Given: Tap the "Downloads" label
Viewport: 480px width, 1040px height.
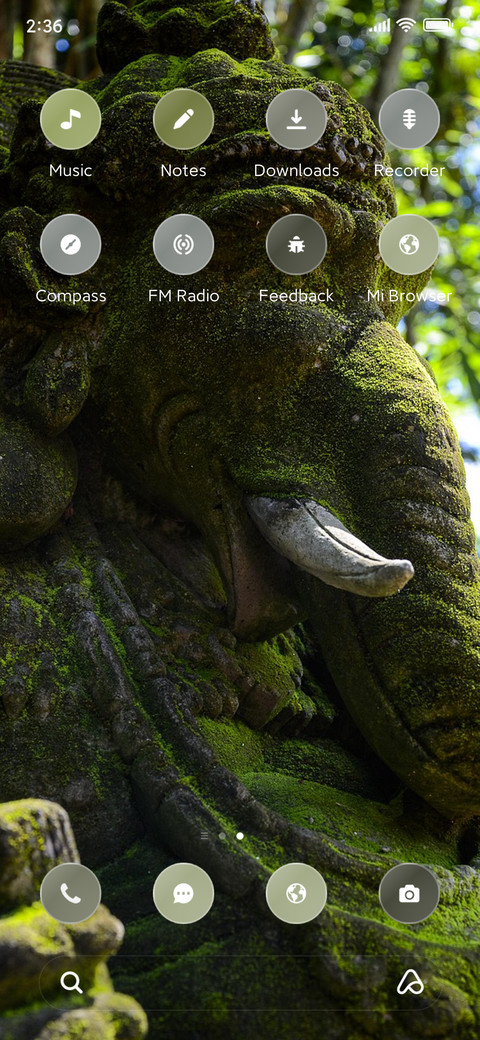Looking at the screenshot, I should point(296,170).
